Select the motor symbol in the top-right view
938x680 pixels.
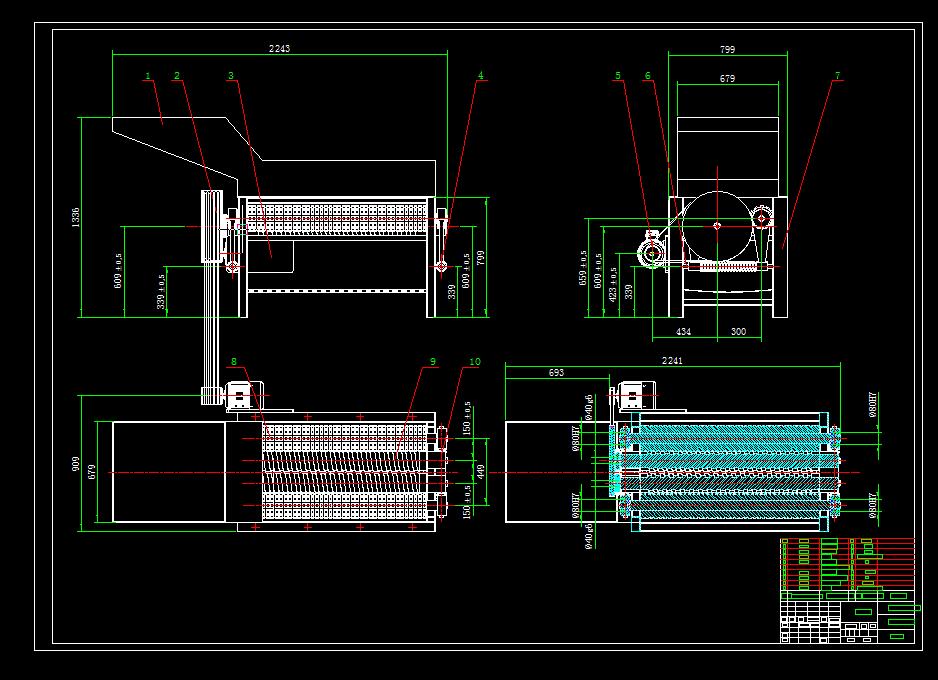(651, 250)
